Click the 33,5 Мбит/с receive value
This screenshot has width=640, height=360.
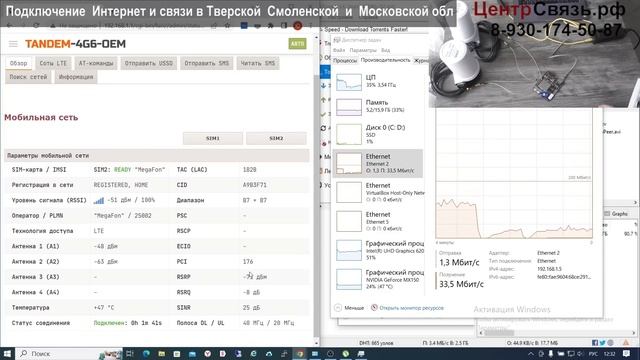pyautogui.click(x=461, y=284)
